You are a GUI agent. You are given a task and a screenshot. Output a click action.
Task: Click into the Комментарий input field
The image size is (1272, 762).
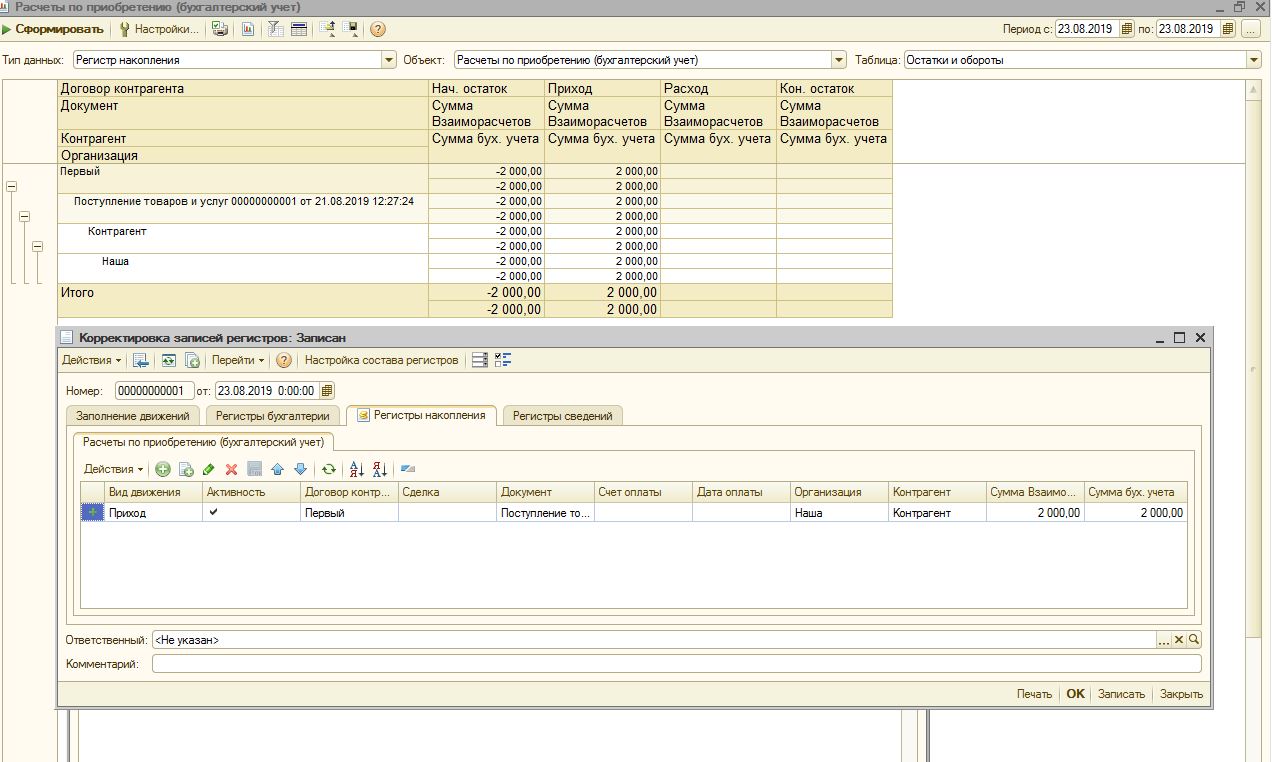(676, 664)
